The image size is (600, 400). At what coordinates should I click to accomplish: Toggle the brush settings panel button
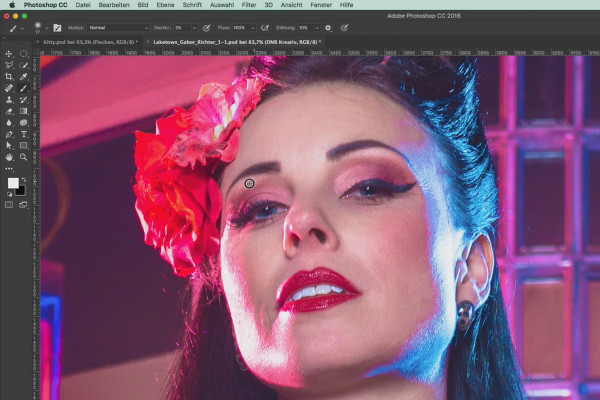pos(57,28)
